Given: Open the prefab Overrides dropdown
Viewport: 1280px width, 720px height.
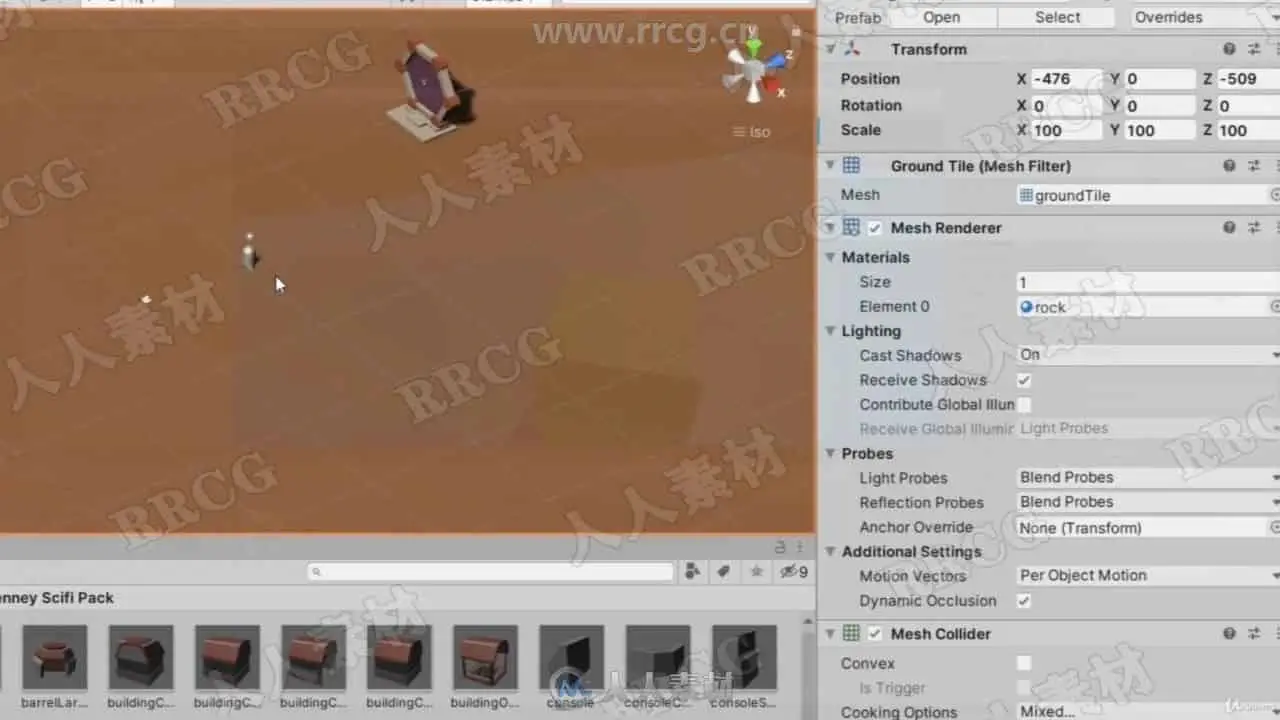Looking at the screenshot, I should coord(1205,17).
